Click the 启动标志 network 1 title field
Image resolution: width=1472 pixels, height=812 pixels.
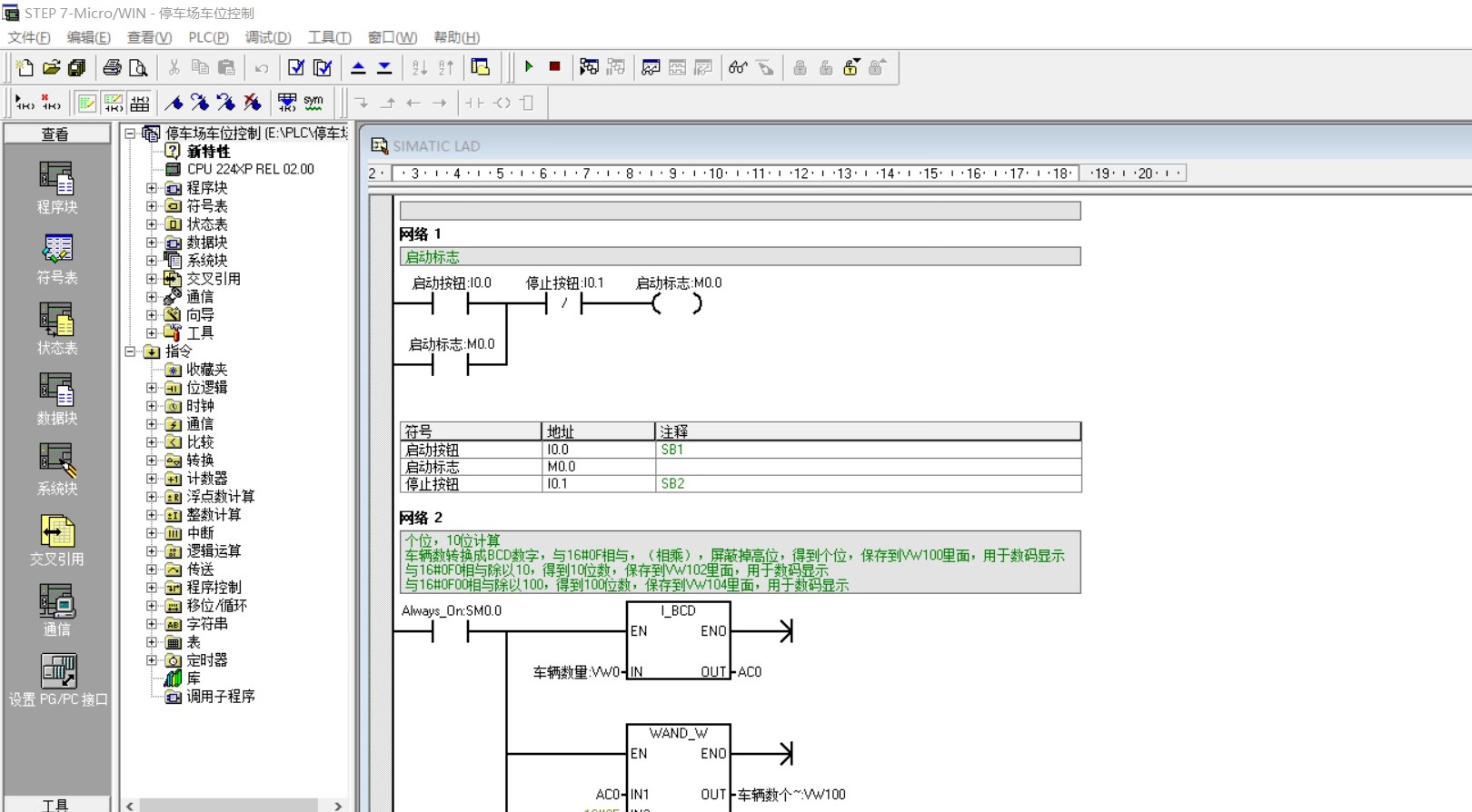(740, 257)
